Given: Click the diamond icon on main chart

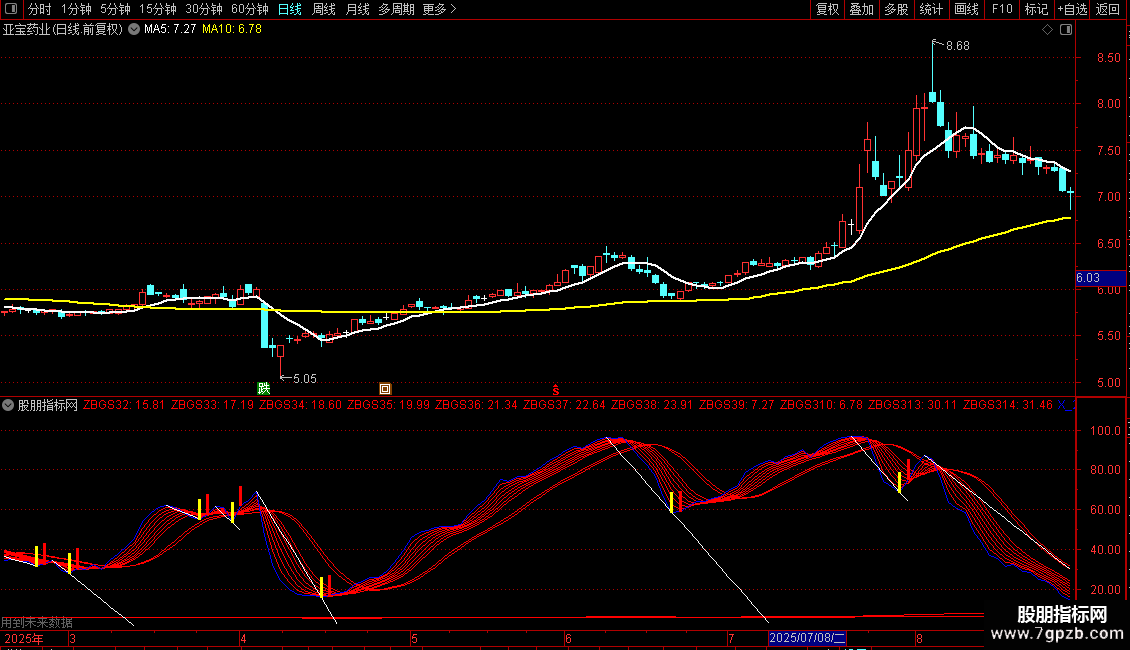Looking at the screenshot, I should point(1047,30).
